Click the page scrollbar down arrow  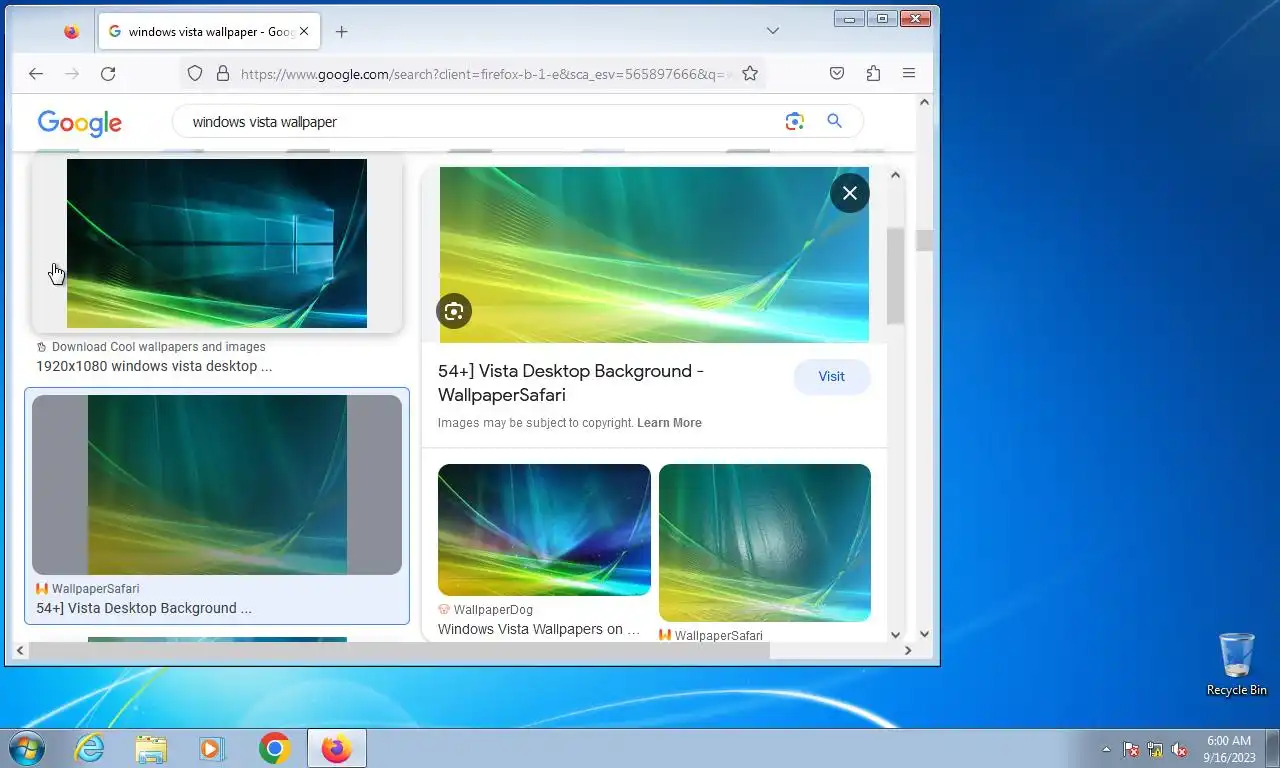(924, 633)
